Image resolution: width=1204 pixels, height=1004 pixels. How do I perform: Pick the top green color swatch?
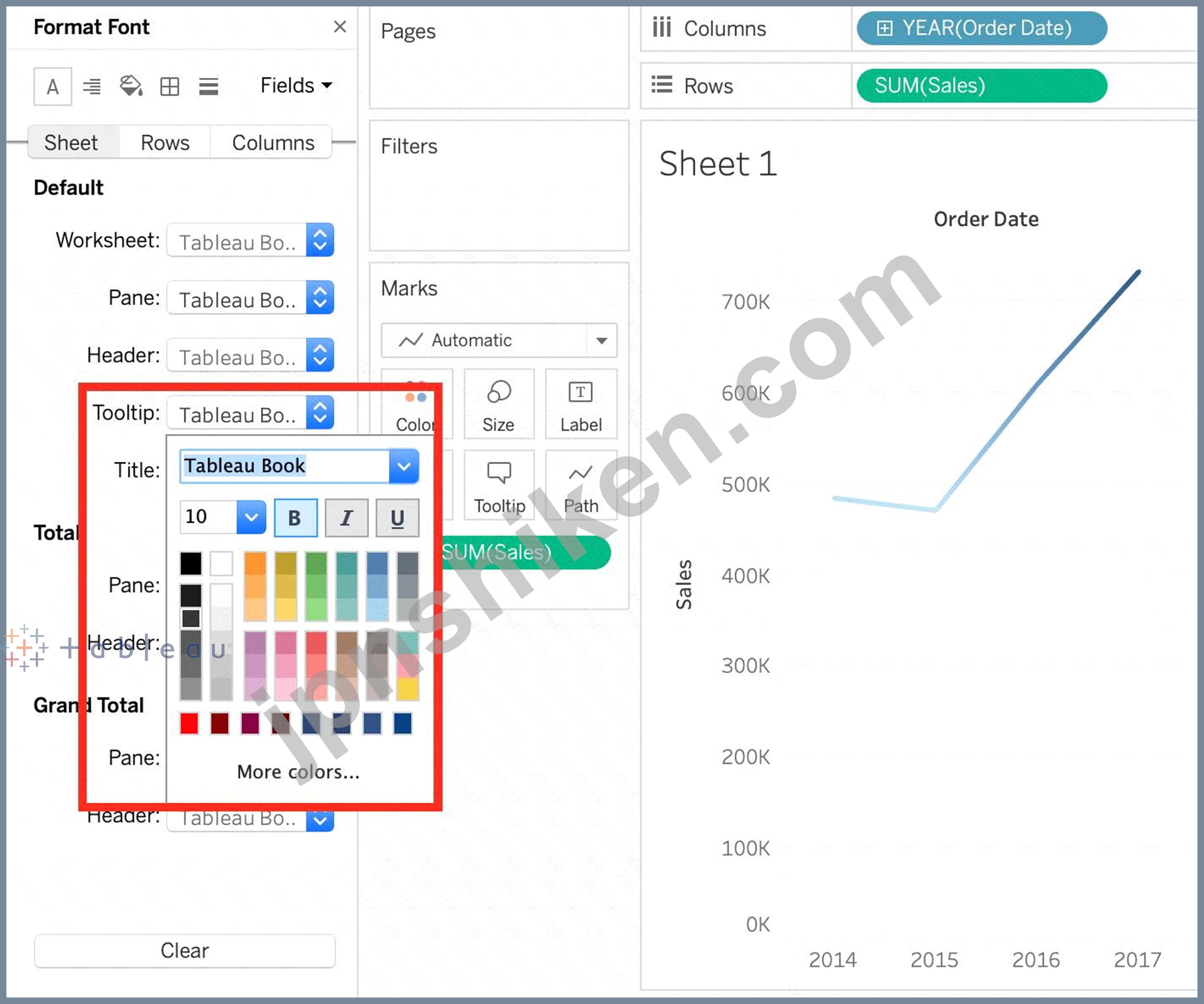316,564
